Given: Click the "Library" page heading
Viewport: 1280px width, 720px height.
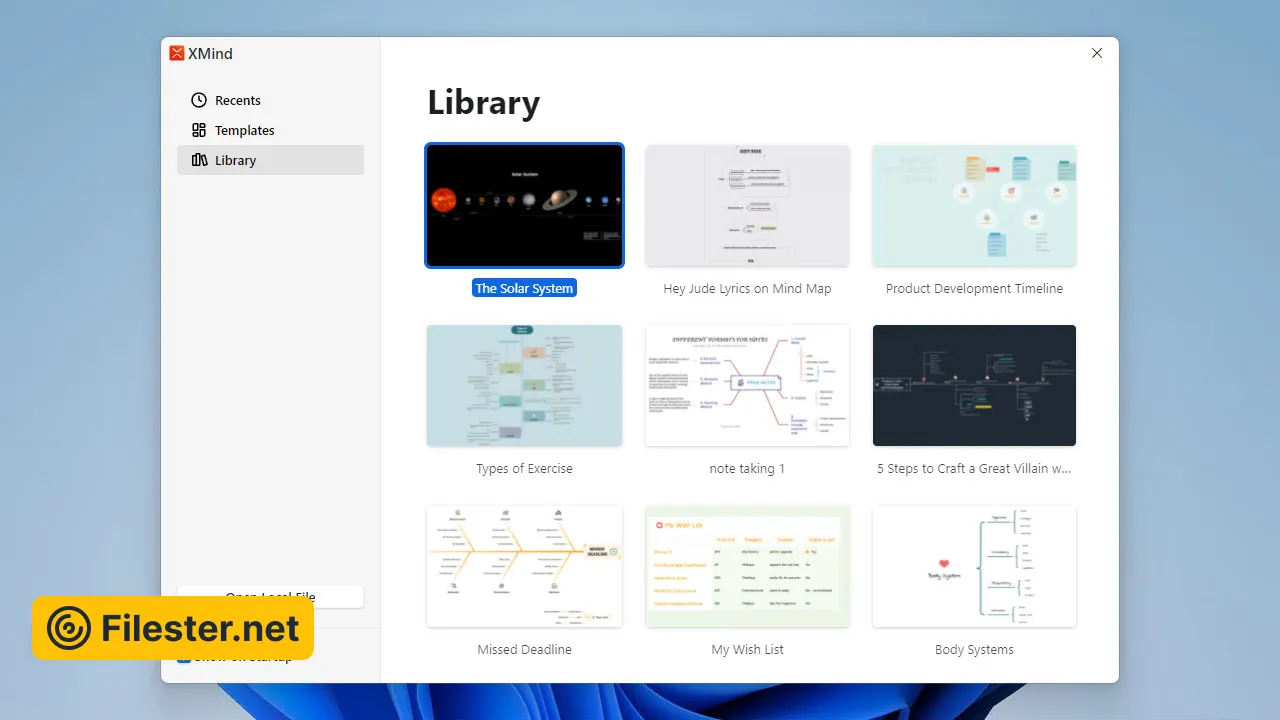Looking at the screenshot, I should click(x=483, y=103).
